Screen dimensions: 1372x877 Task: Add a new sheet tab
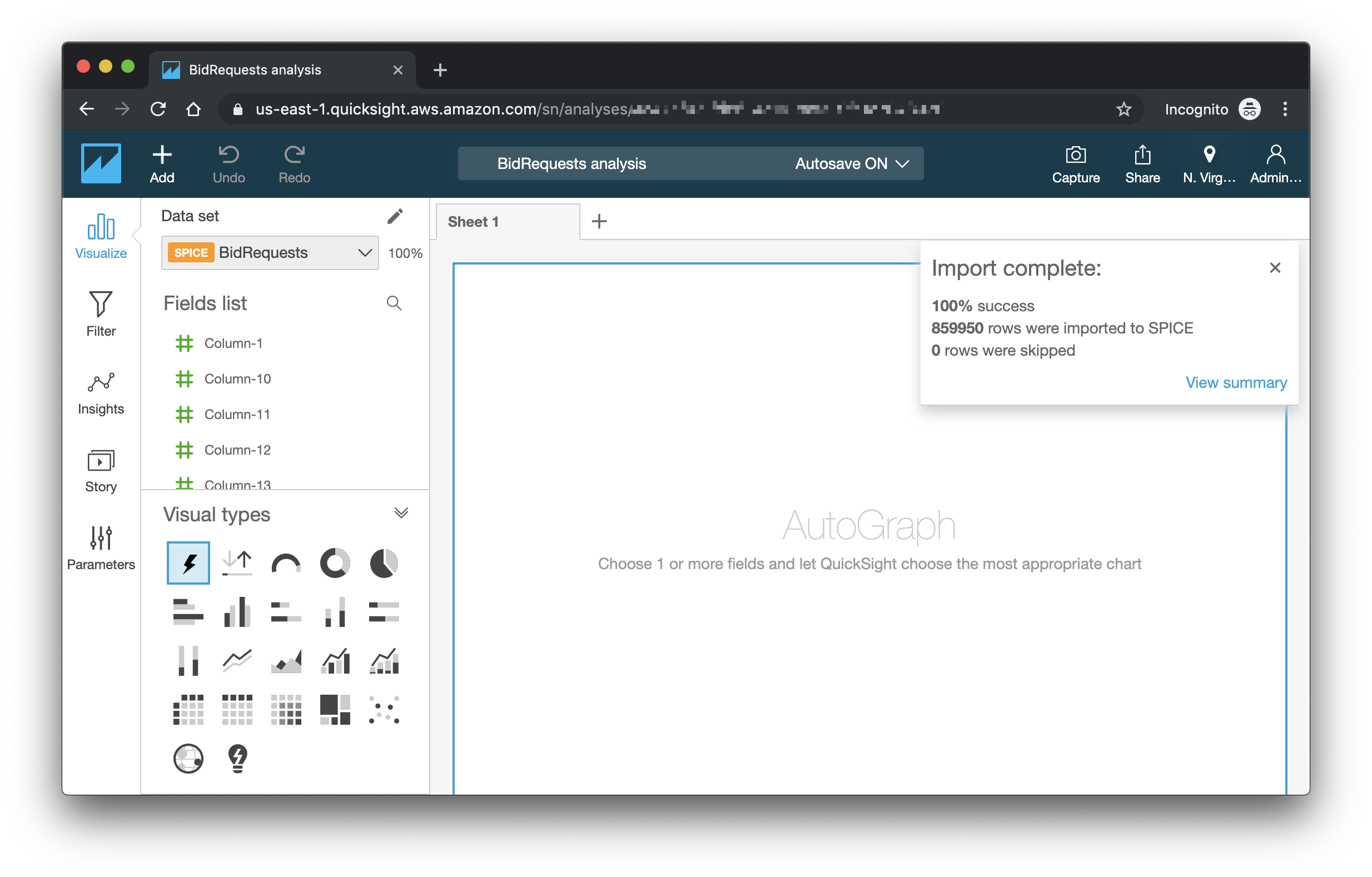click(x=599, y=221)
